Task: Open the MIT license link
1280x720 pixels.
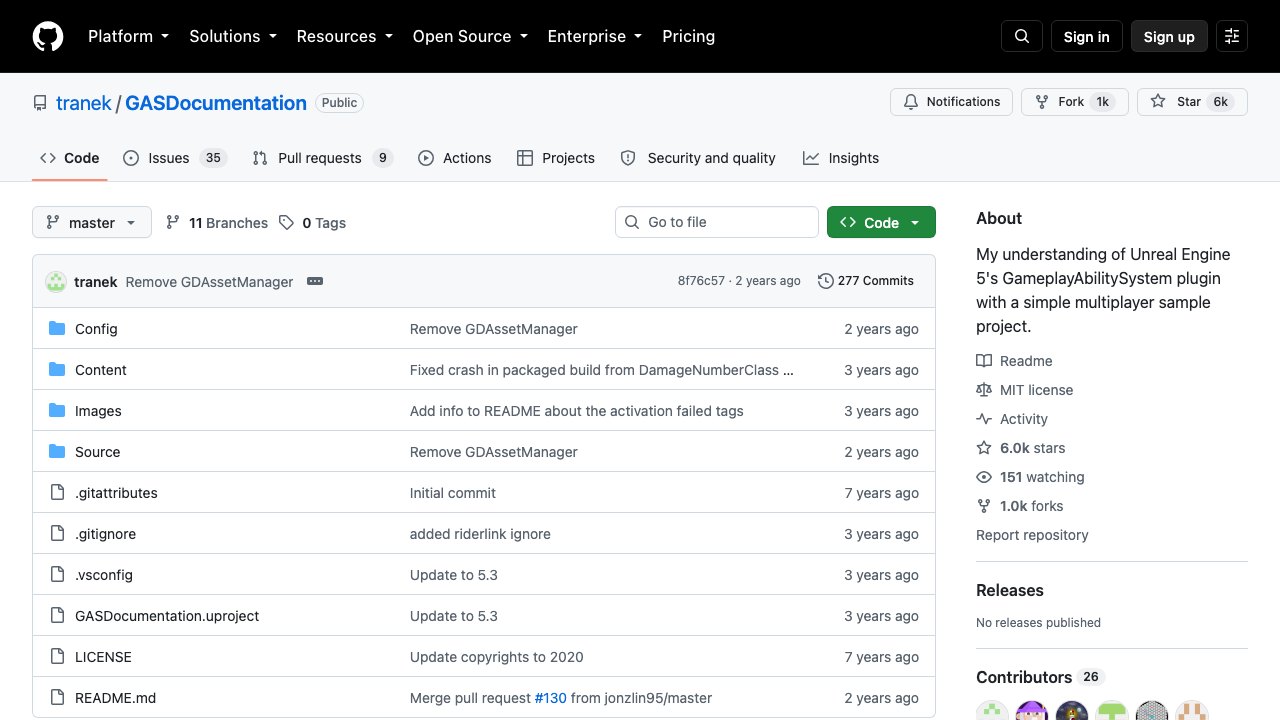Action: [1024, 390]
